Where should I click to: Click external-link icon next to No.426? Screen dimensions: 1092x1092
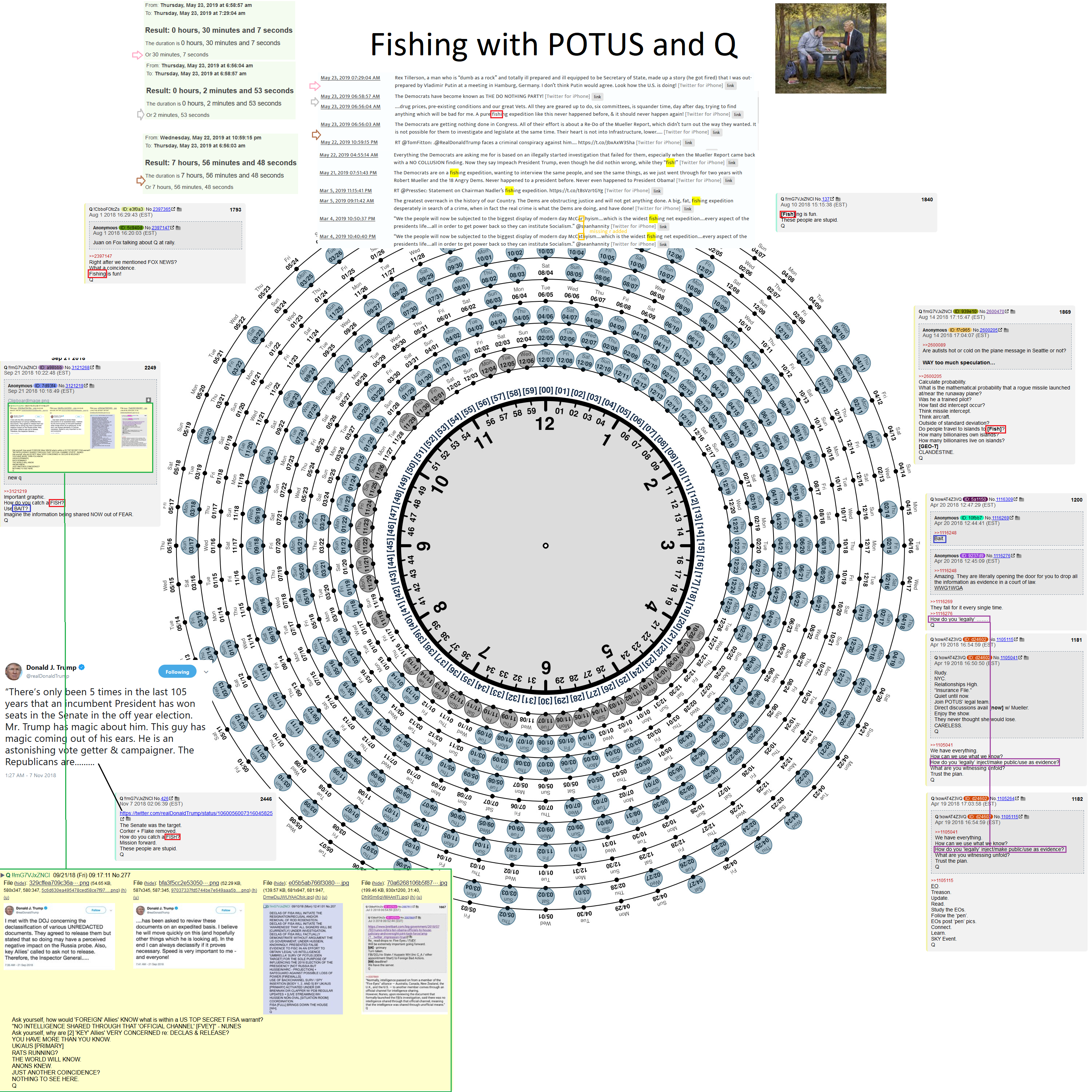[x=171, y=799]
